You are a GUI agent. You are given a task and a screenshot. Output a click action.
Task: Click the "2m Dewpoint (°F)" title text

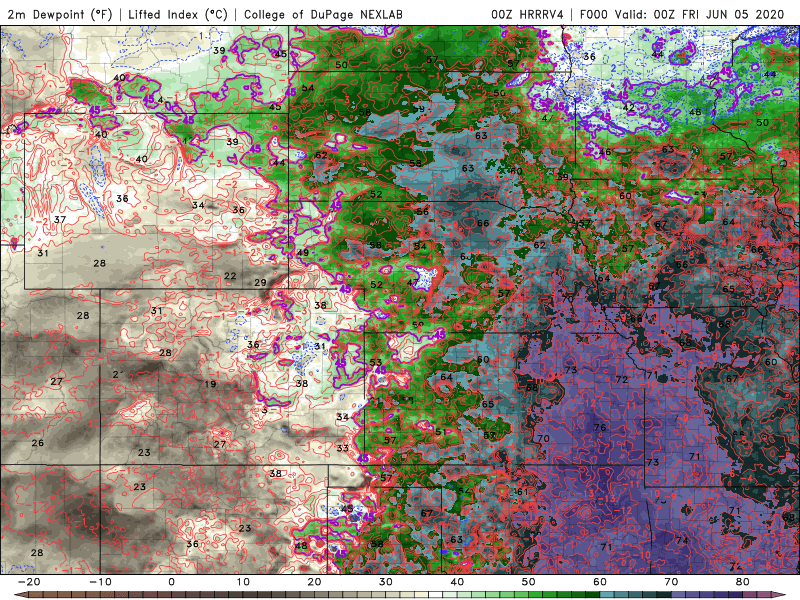click(x=60, y=15)
